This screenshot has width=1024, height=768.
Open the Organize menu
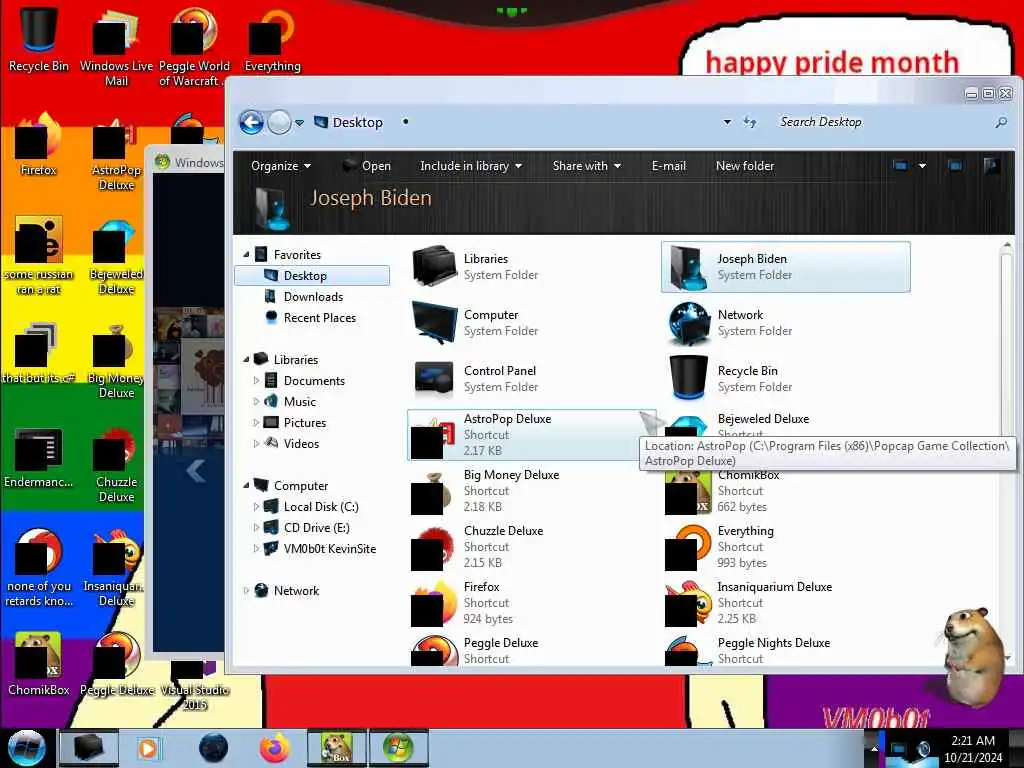click(x=281, y=166)
